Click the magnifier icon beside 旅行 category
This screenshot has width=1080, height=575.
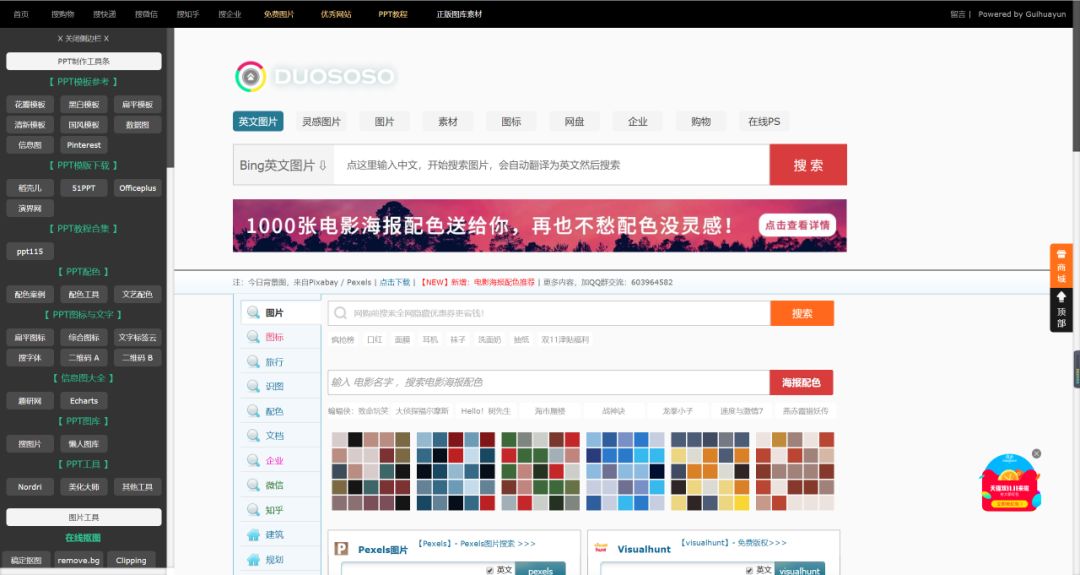pos(253,362)
